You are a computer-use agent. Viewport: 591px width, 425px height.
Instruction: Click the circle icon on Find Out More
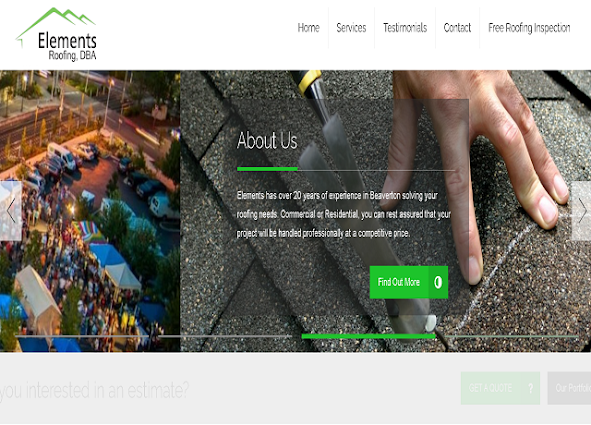(438, 282)
